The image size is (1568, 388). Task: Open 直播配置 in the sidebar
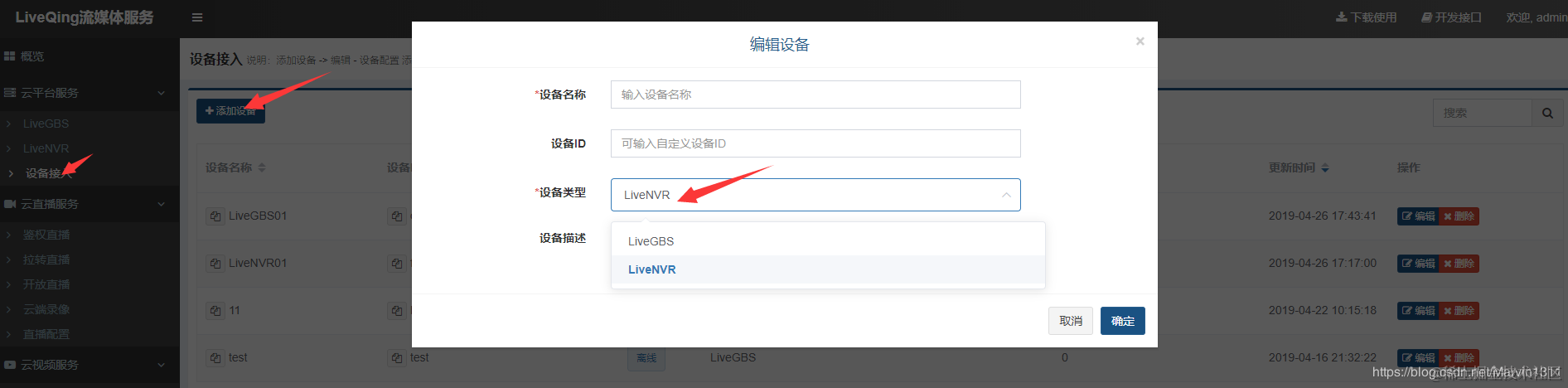46,334
